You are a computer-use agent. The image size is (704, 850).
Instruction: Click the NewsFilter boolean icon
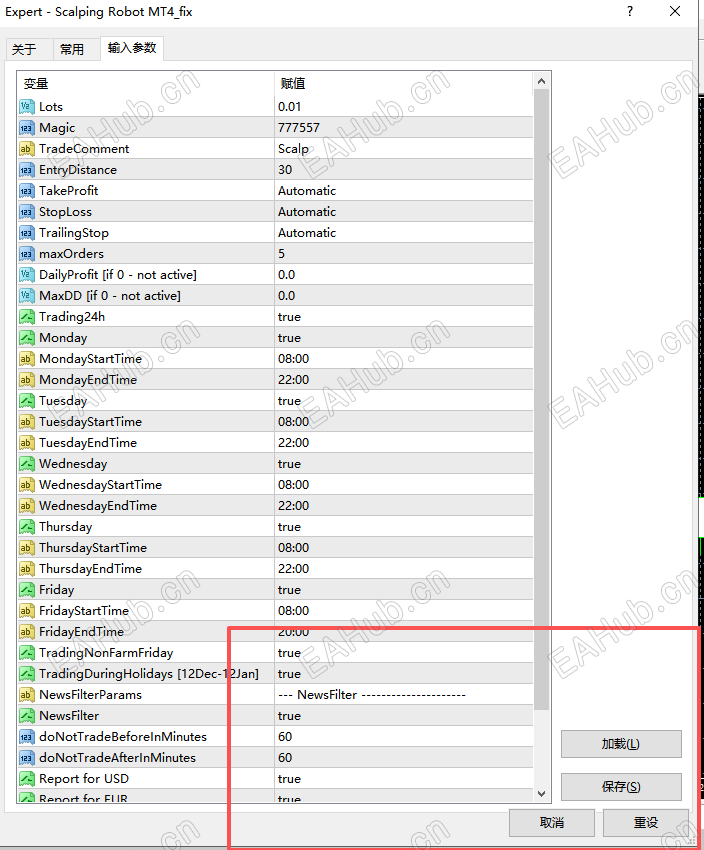[27, 716]
